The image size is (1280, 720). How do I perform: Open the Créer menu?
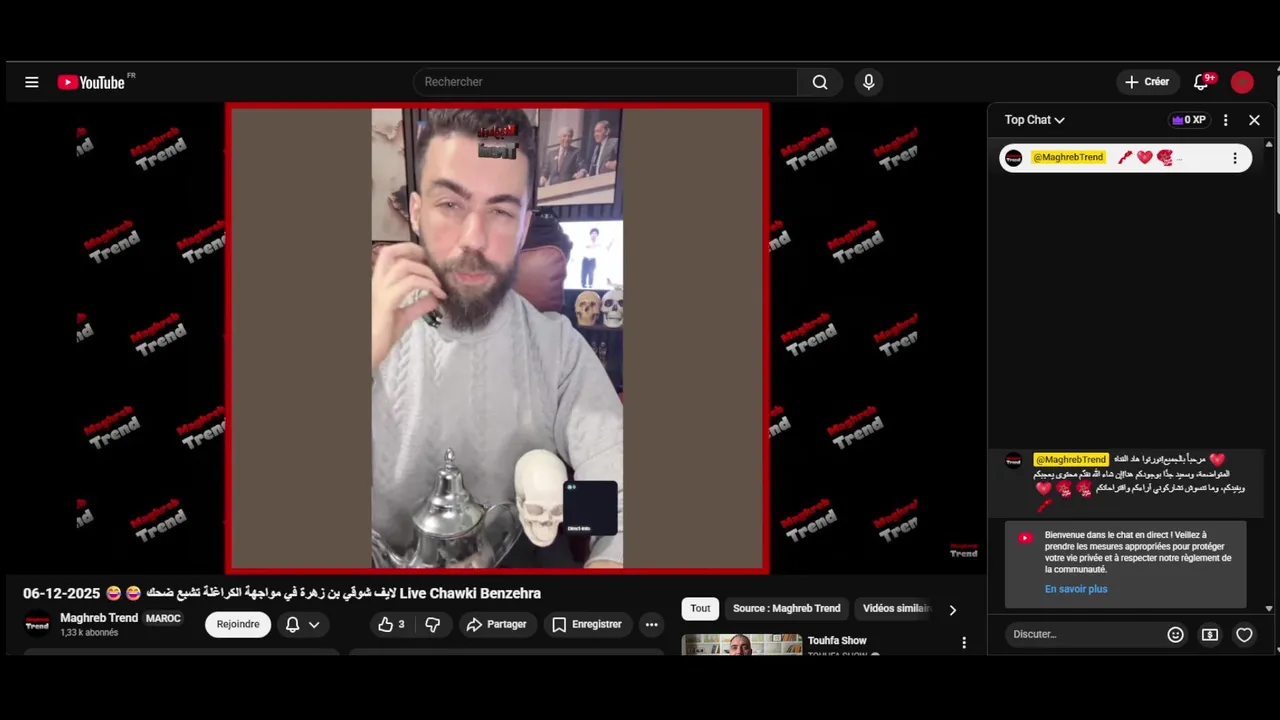1147,82
